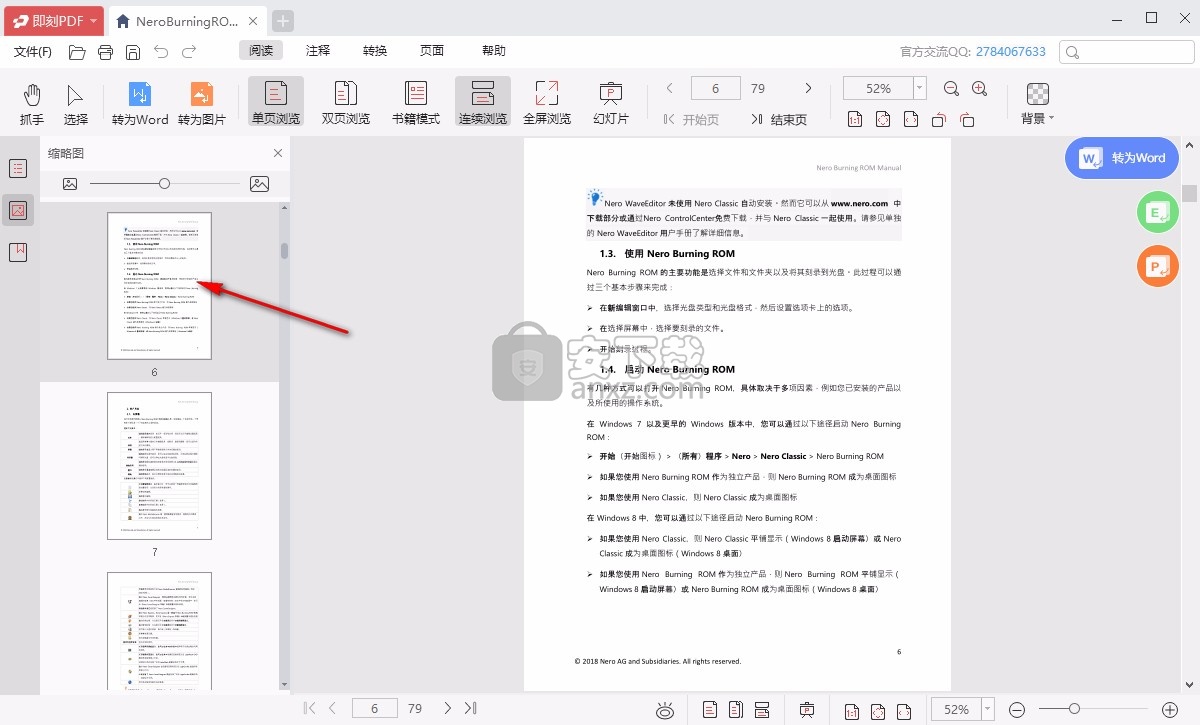Open the 背景 background dropdown
The height and width of the screenshot is (725, 1200).
point(1038,104)
